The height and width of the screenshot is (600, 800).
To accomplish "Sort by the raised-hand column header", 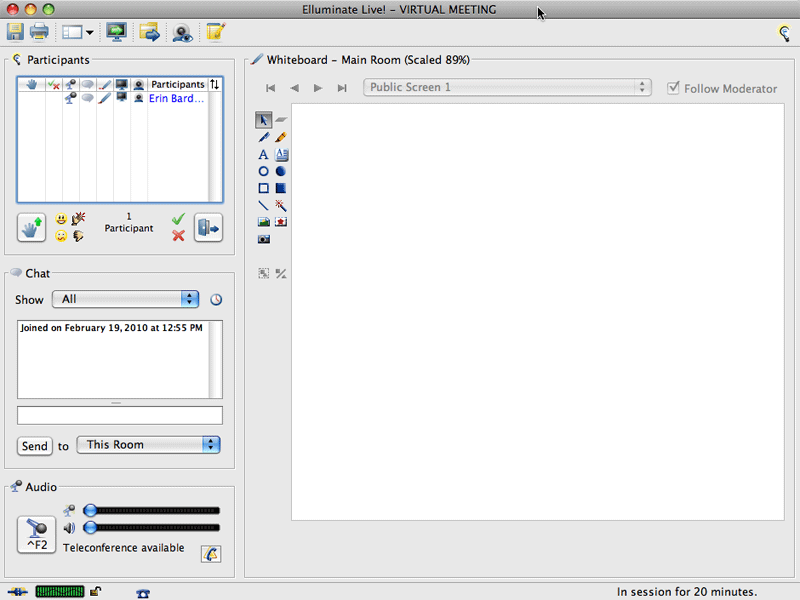I will click(x=32, y=84).
